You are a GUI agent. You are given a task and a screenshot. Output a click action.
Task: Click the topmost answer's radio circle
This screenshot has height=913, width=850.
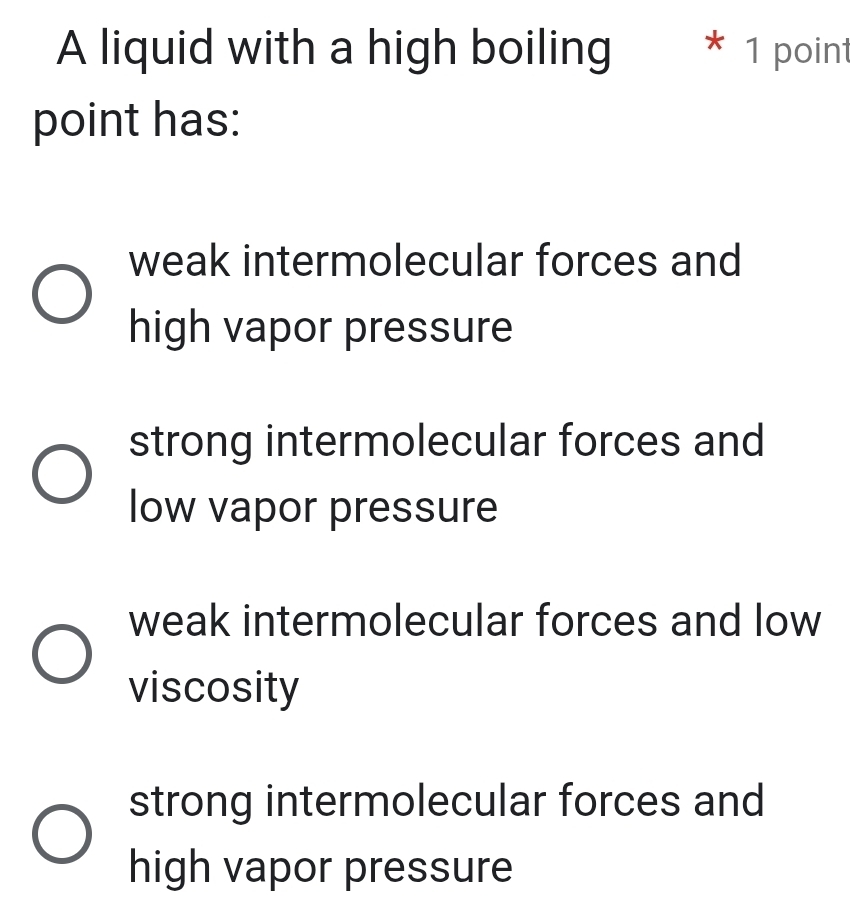click(63, 295)
